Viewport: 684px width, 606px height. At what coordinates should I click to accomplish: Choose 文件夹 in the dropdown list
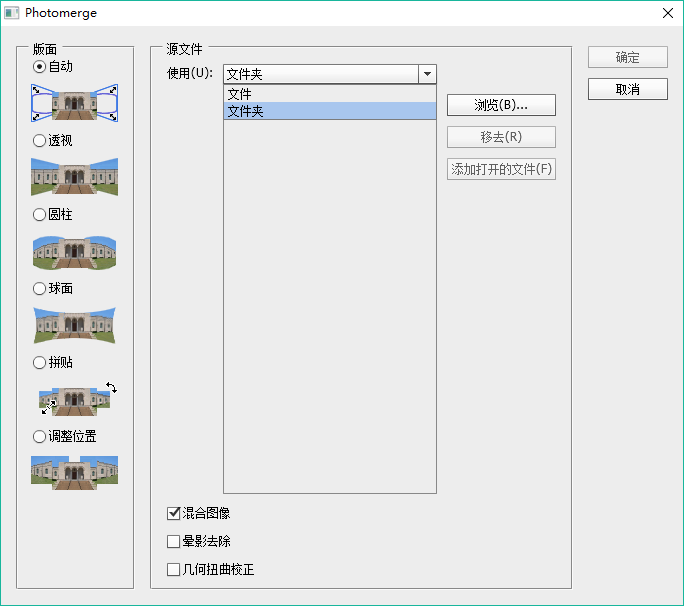point(330,111)
